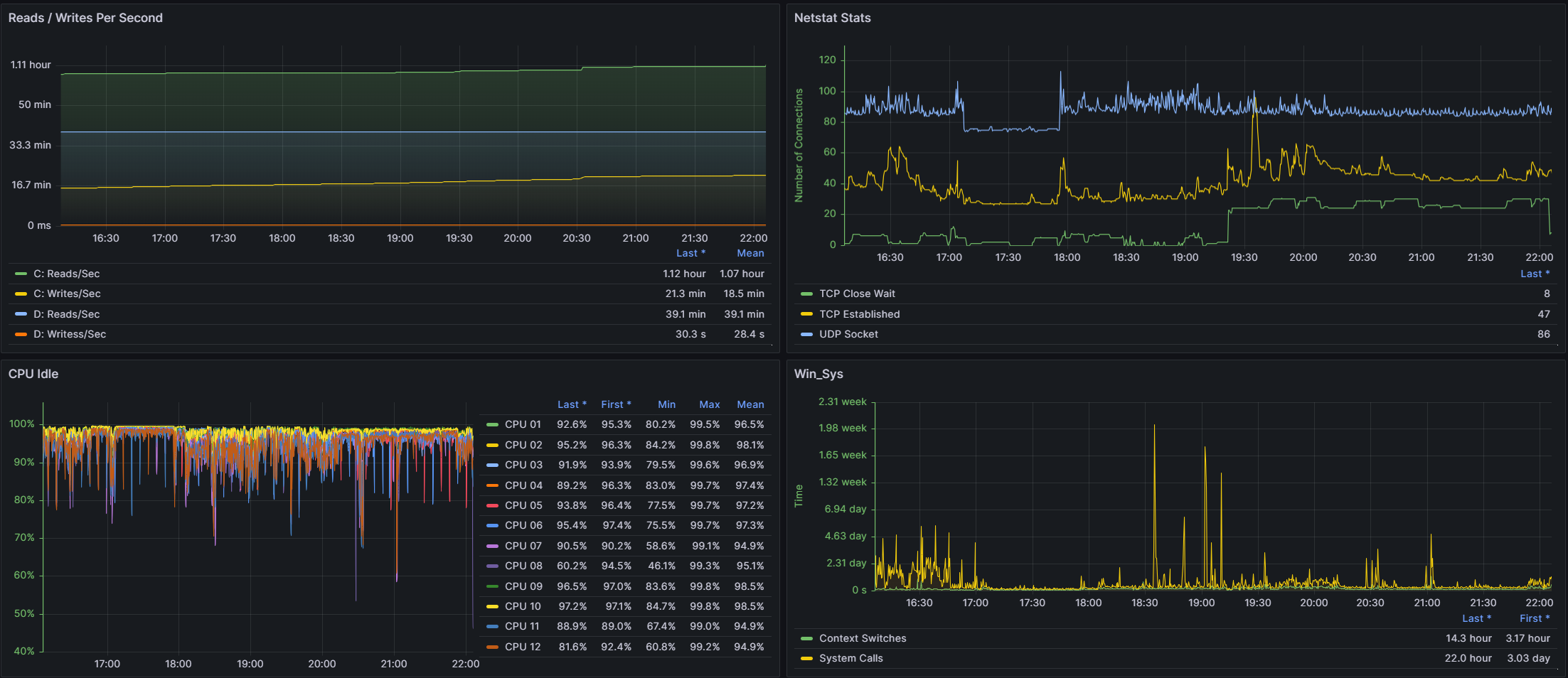Click the Number of Connections axis label
Screen dimensions: 1568x678
click(799, 145)
